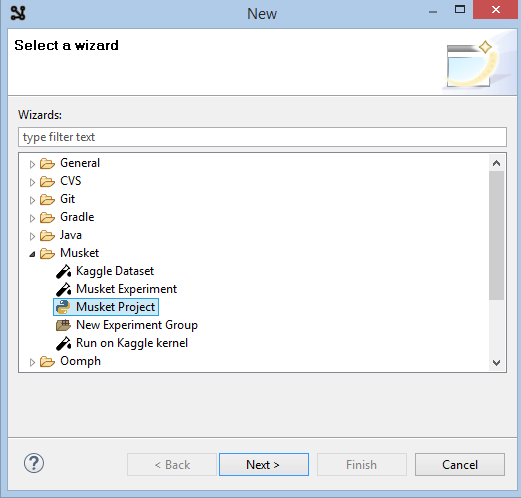Click the Musket folder icon

(x=47, y=253)
